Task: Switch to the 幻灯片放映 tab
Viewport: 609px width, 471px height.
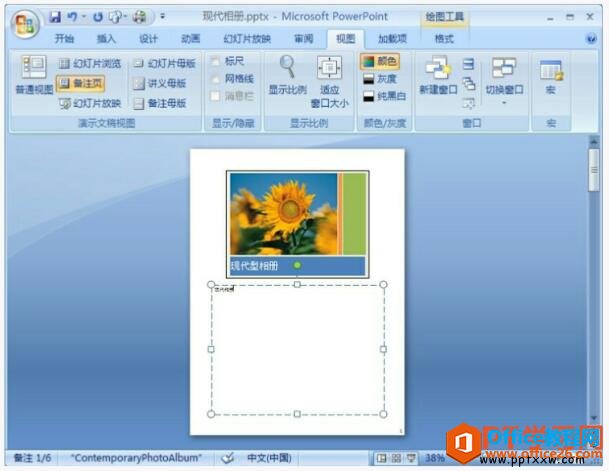Action: (247, 38)
